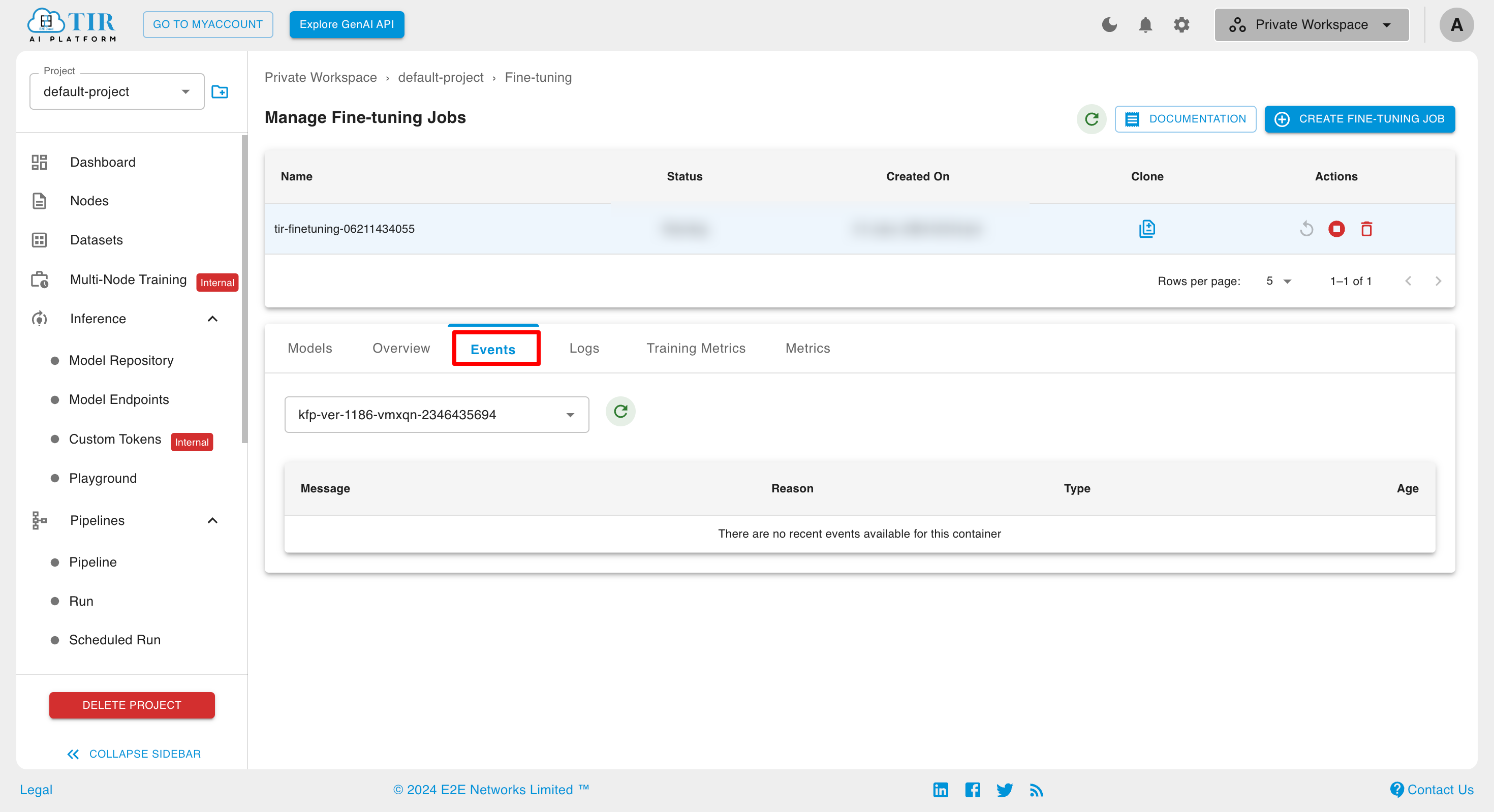Viewport: 1494px width, 812px height.
Task: Click the Datasets table icon
Action: pos(40,239)
